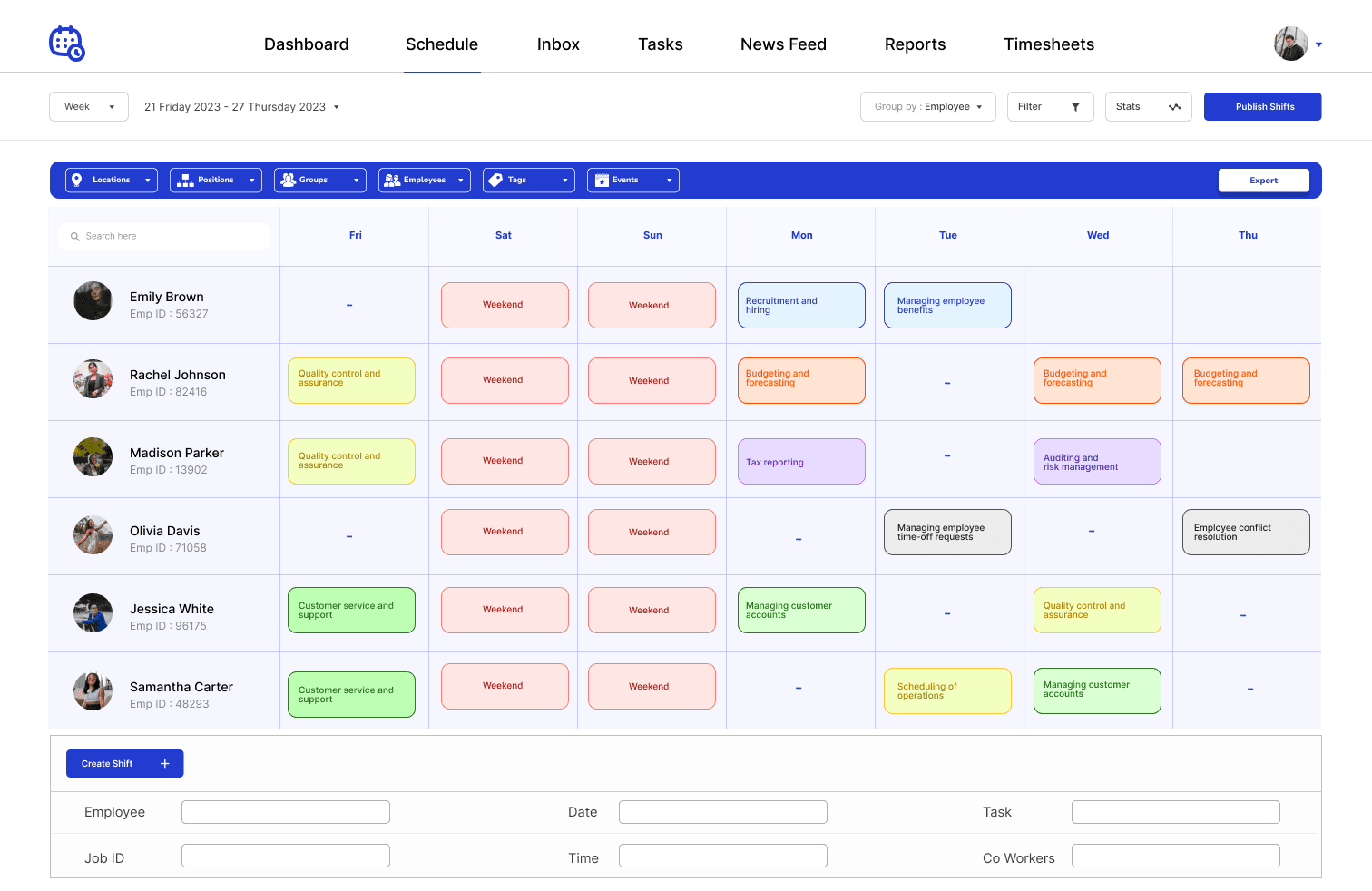Click the Locations pin icon
This screenshot has width=1372, height=891.
click(78, 180)
